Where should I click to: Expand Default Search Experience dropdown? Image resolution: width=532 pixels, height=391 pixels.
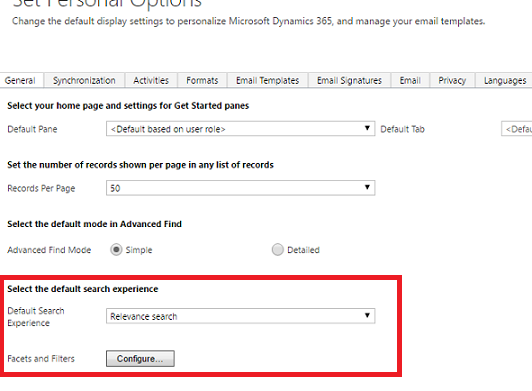click(241, 316)
